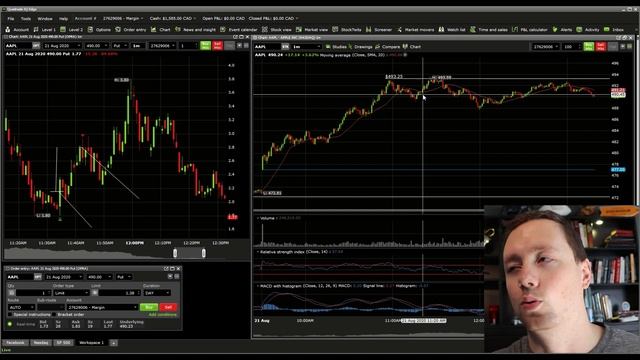The image size is (640, 360).
Task: Open Order type Limit dropdown
Action: coord(71,293)
